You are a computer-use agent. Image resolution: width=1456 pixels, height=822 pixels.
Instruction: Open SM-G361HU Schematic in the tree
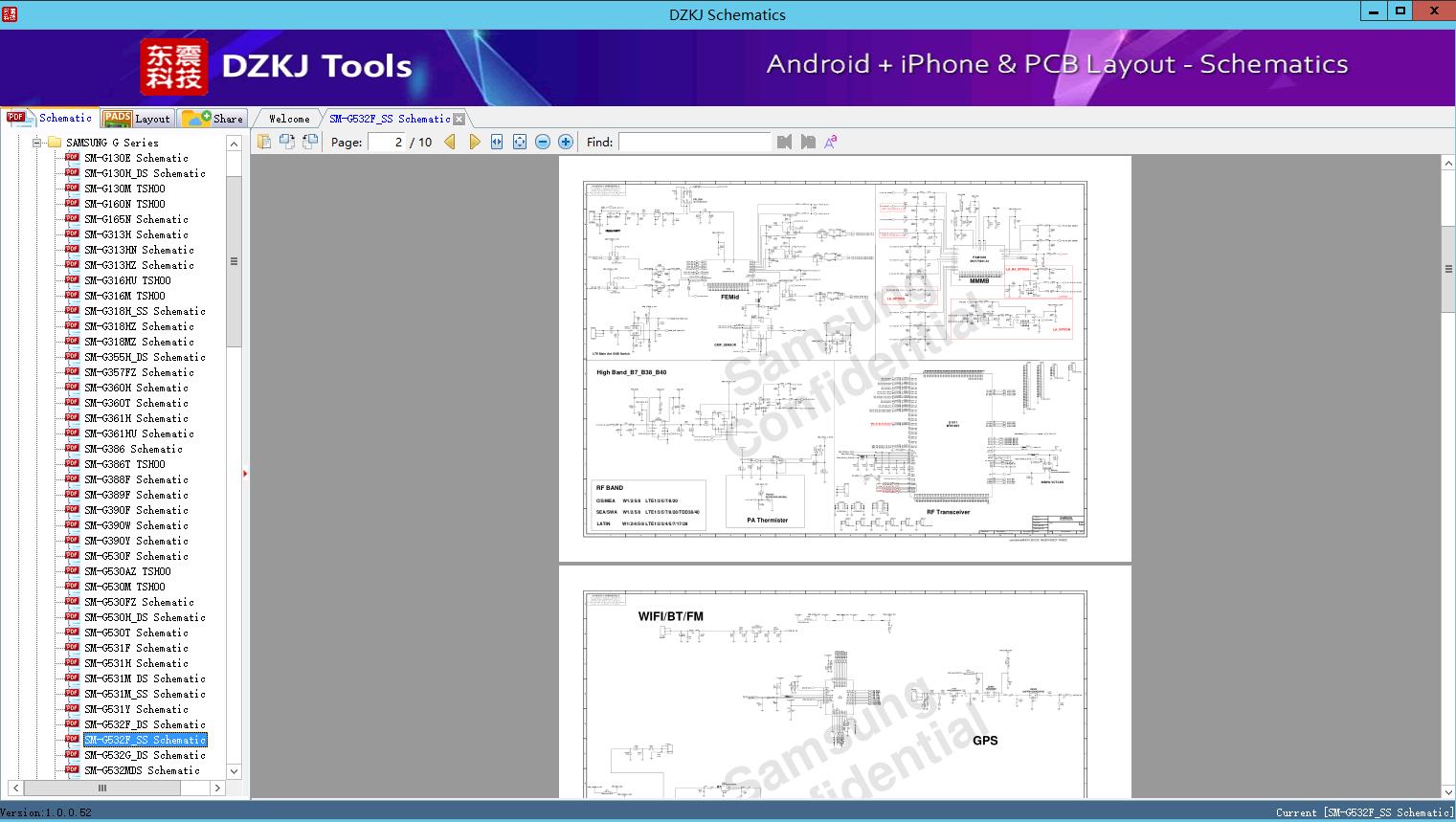tap(139, 433)
